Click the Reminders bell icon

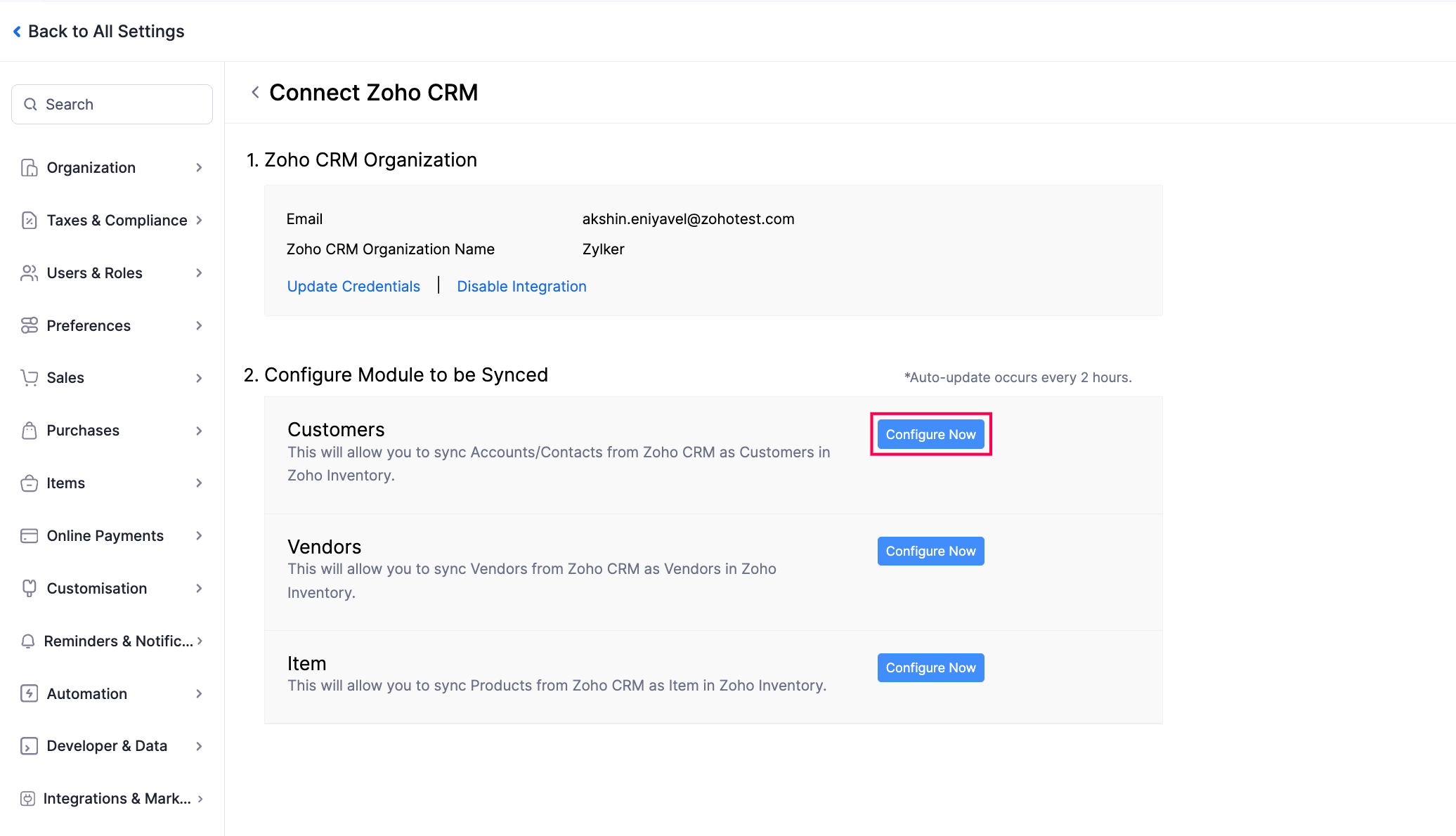(28, 641)
